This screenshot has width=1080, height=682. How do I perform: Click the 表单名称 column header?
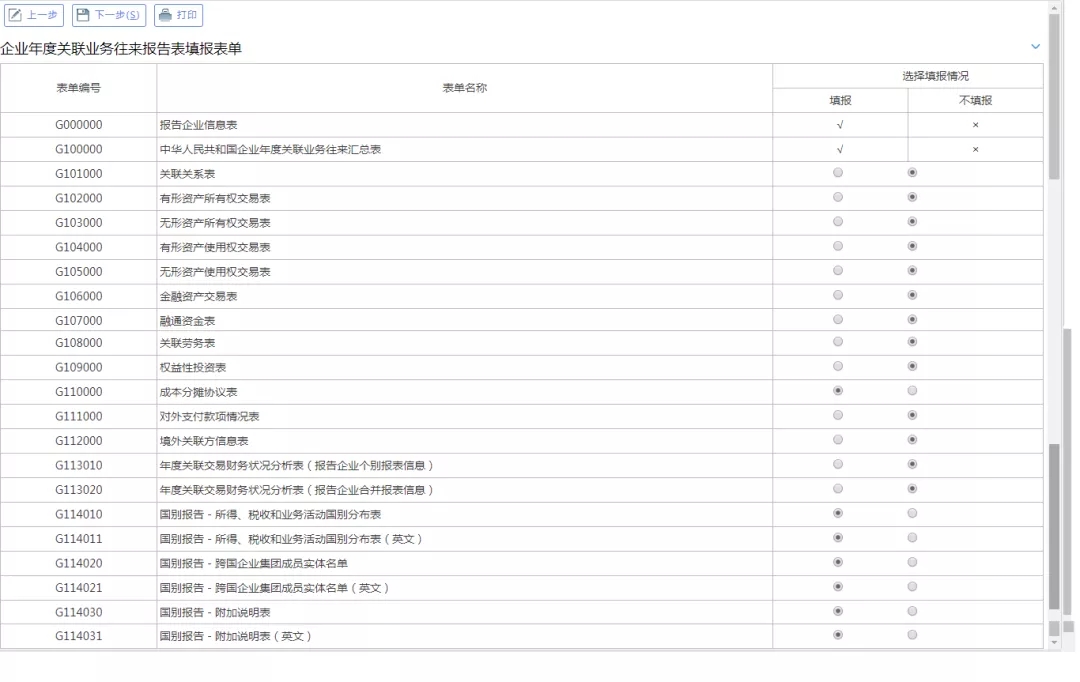coord(464,88)
